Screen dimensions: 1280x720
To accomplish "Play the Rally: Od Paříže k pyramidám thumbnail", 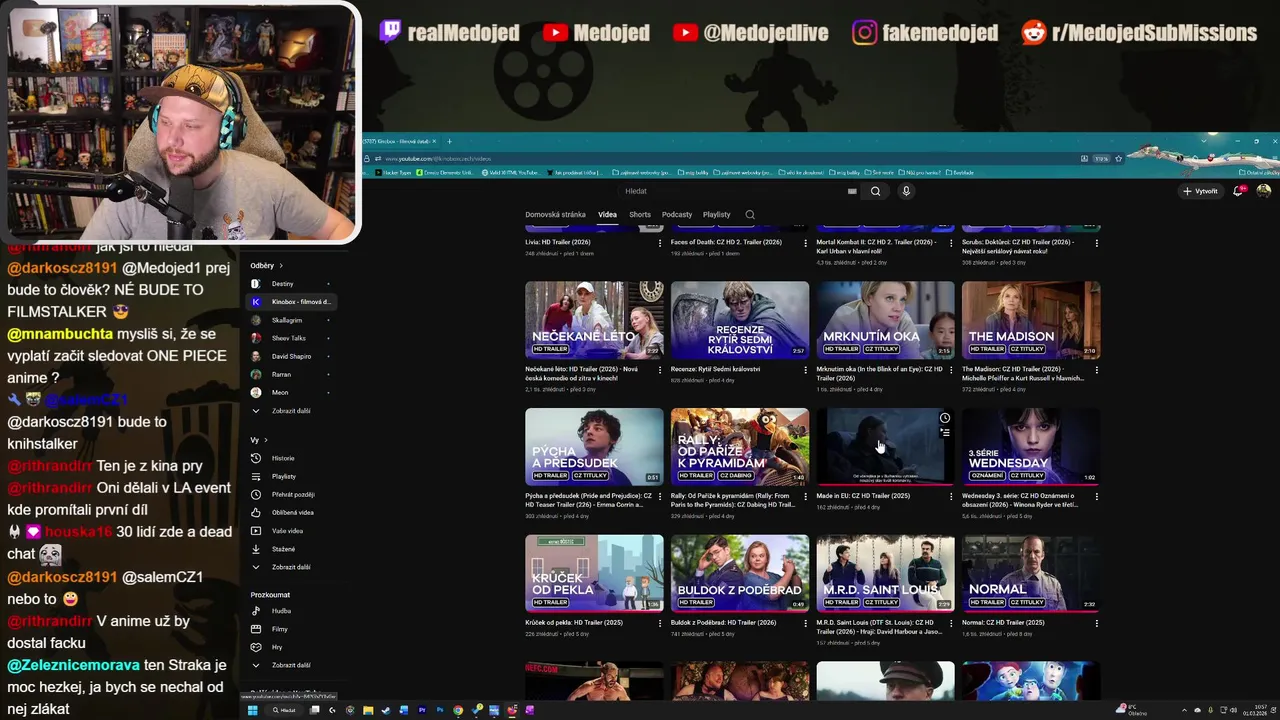I will 740,446.
